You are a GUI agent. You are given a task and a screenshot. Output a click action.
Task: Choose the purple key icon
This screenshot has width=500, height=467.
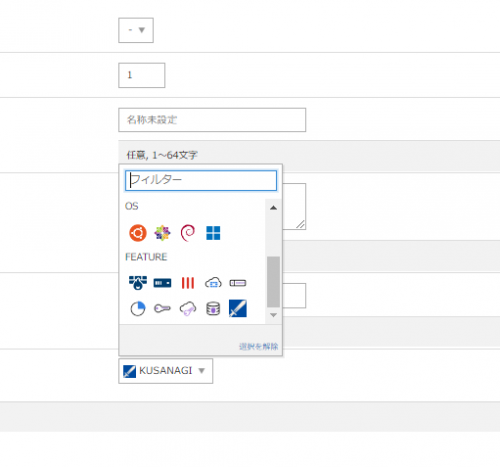[162, 309]
